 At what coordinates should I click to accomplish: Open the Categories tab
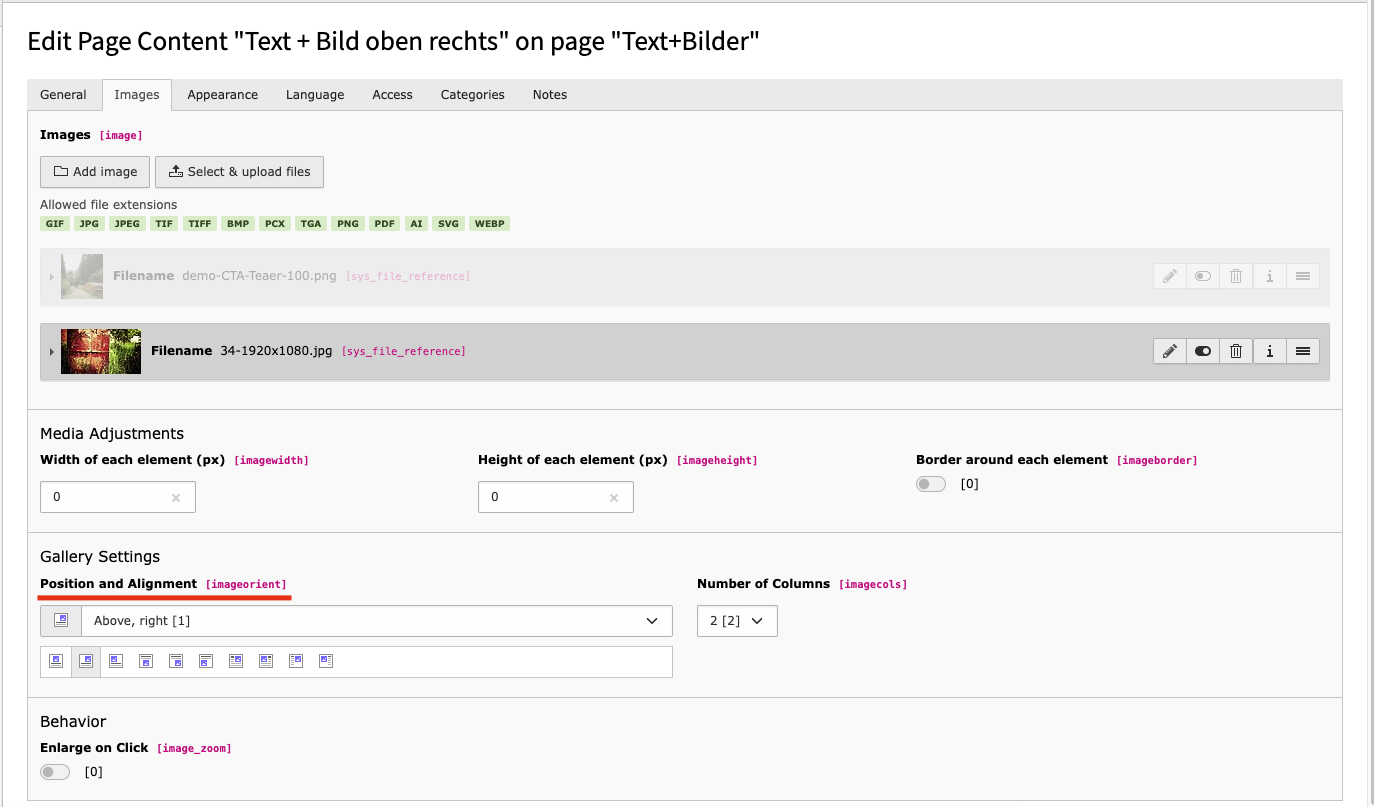click(472, 95)
